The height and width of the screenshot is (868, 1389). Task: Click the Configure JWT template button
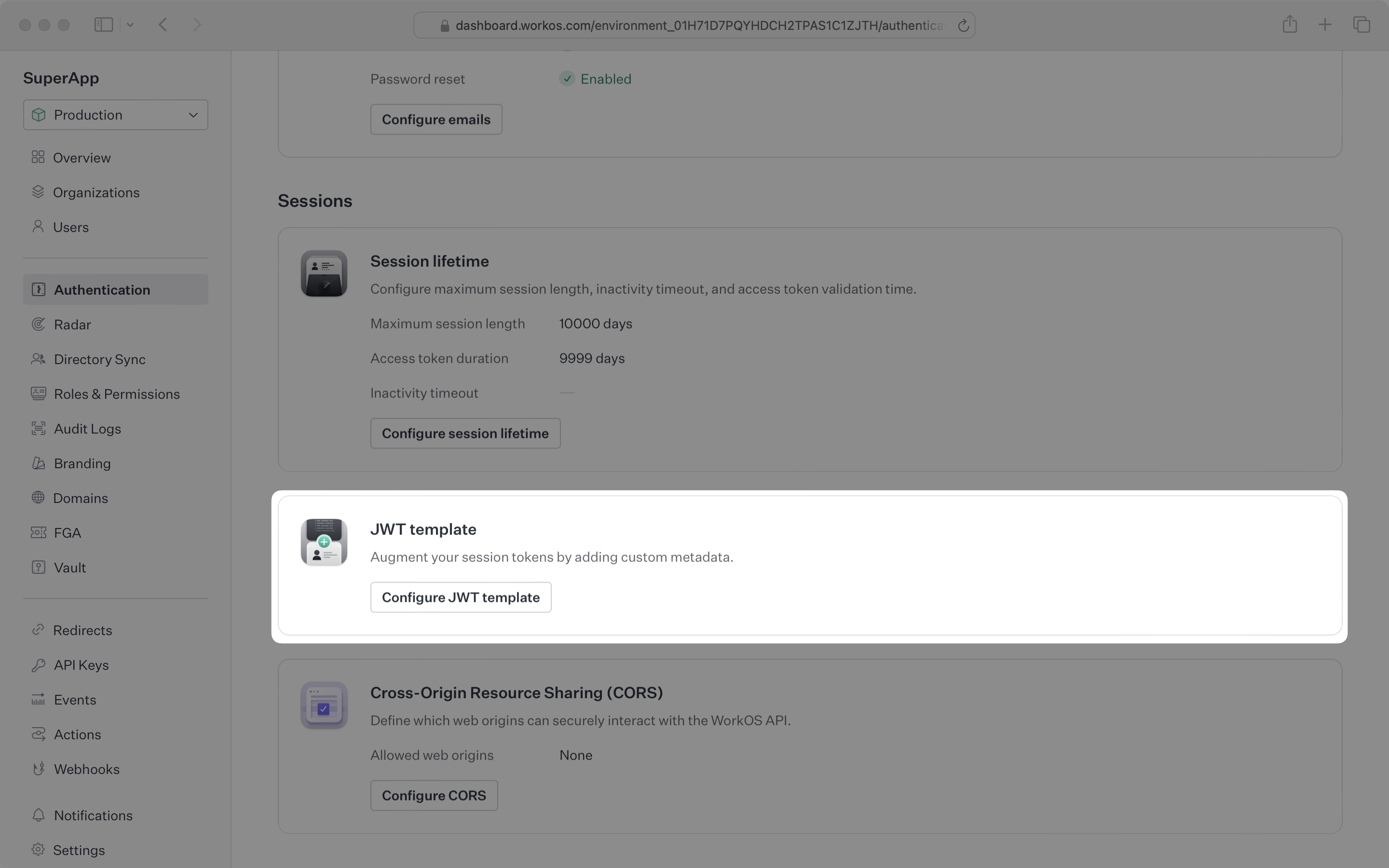point(460,597)
